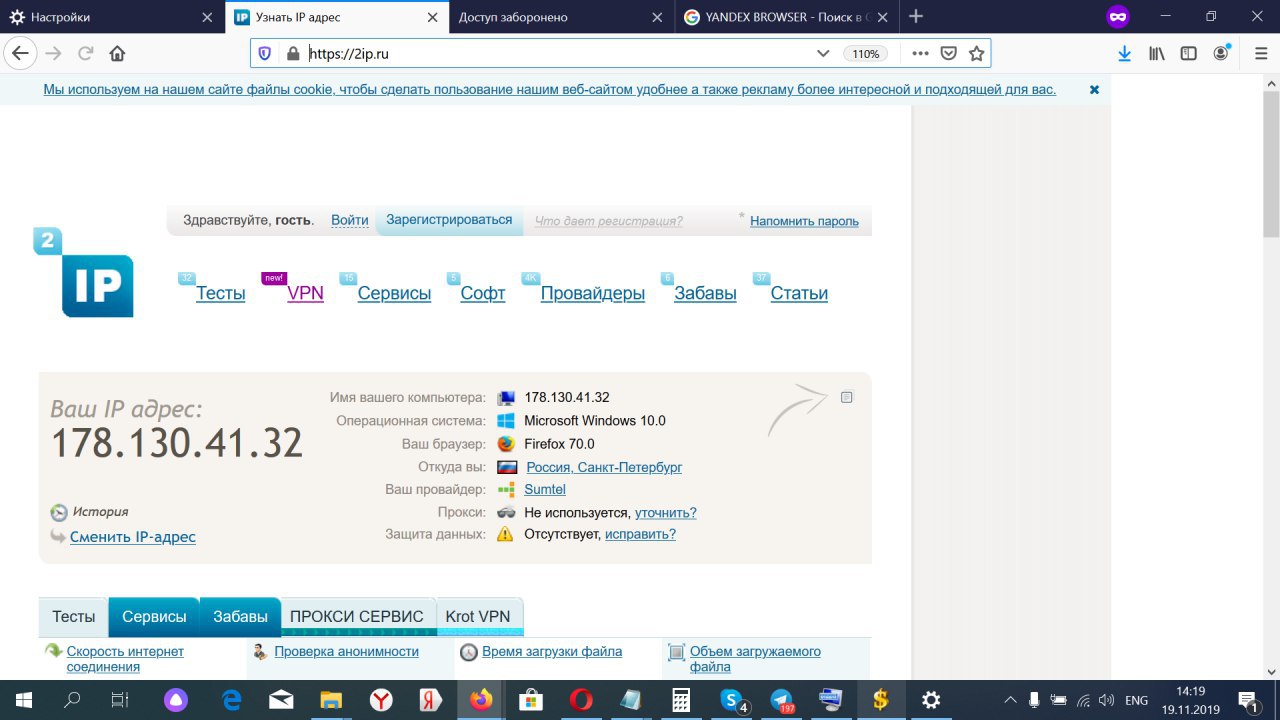The height and width of the screenshot is (720, 1280).
Task: Select the lower Тесты tab
Action: (74, 617)
